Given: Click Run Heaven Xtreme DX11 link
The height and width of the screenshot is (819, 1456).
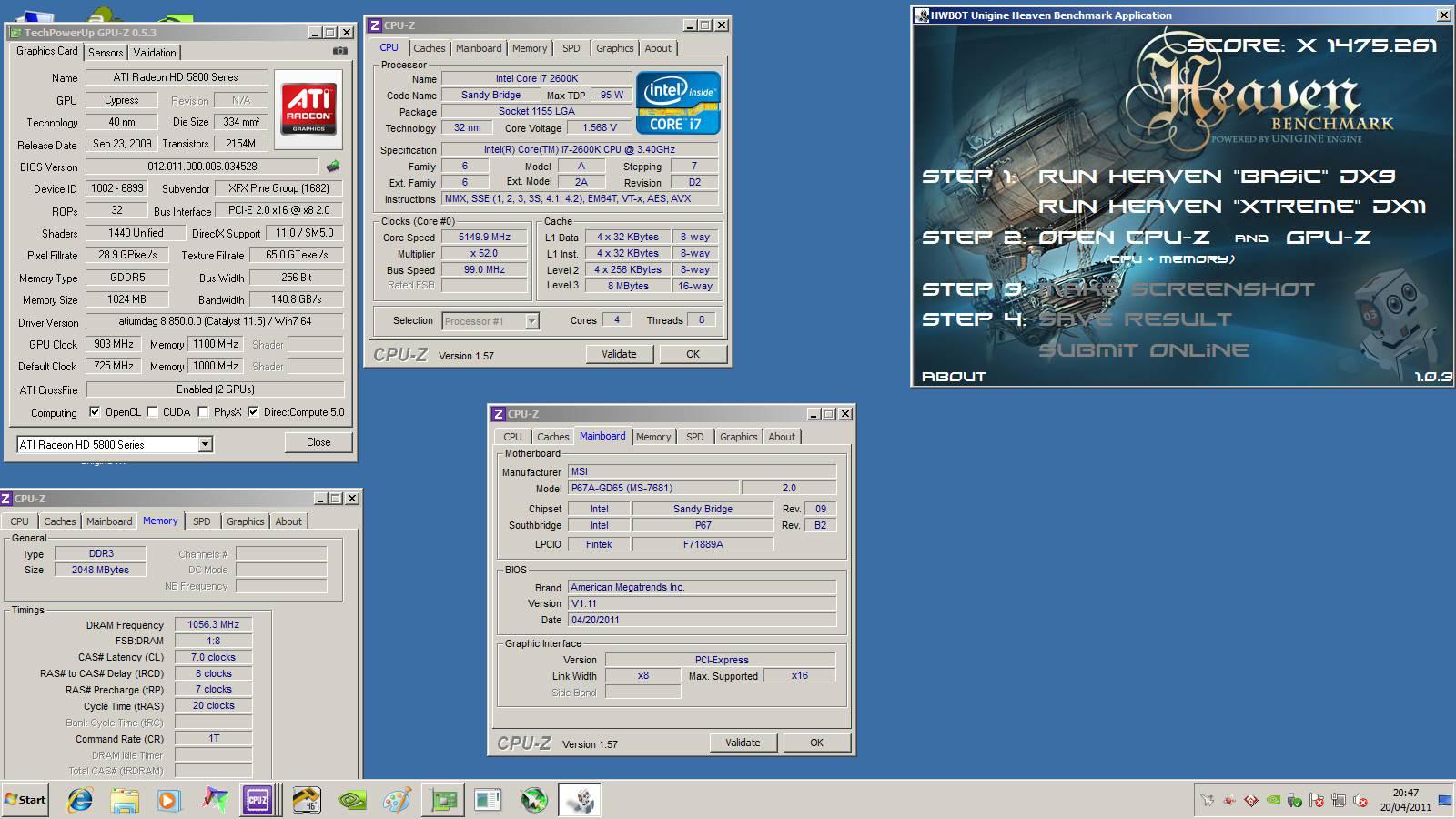Looking at the screenshot, I should 1232,207.
